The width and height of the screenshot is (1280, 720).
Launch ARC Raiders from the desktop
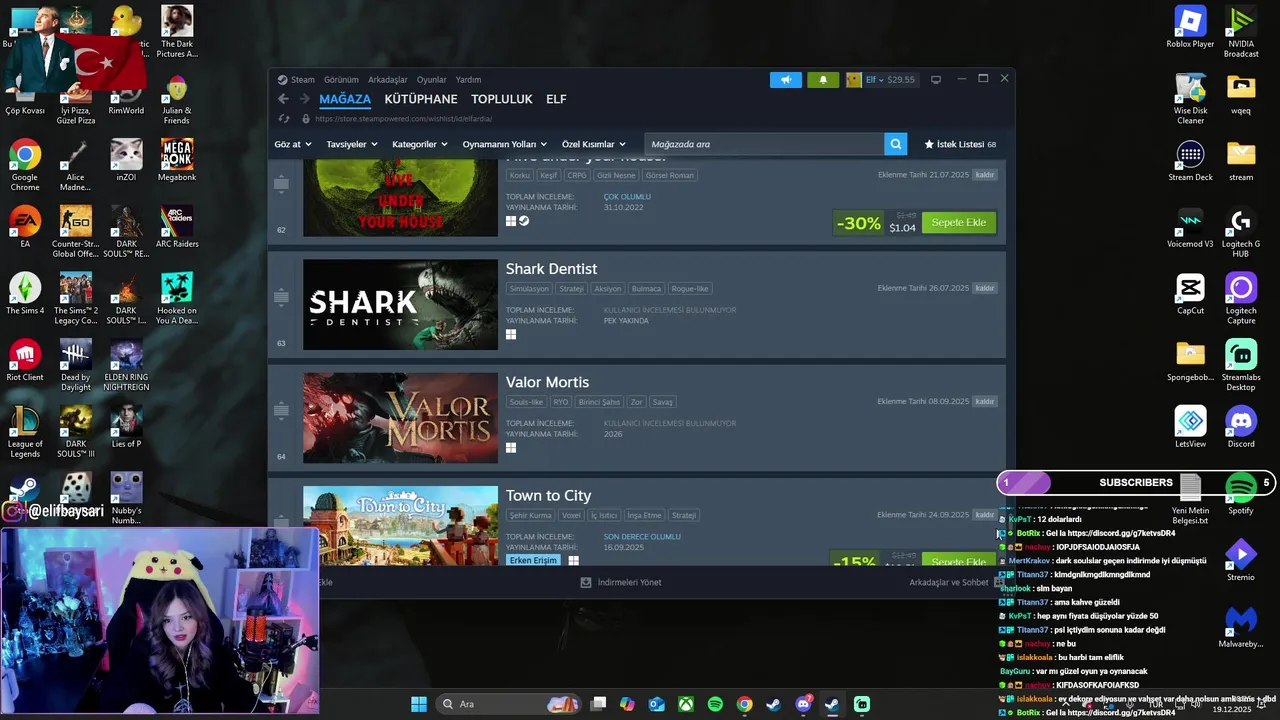pos(177,227)
